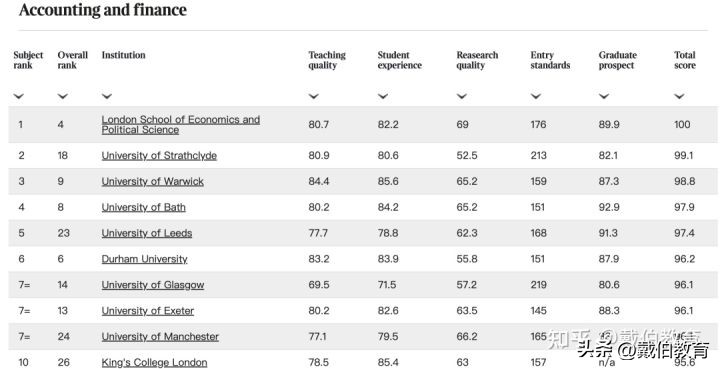Go to University of Exeter page
The height and width of the screenshot is (369, 720).
(148, 311)
